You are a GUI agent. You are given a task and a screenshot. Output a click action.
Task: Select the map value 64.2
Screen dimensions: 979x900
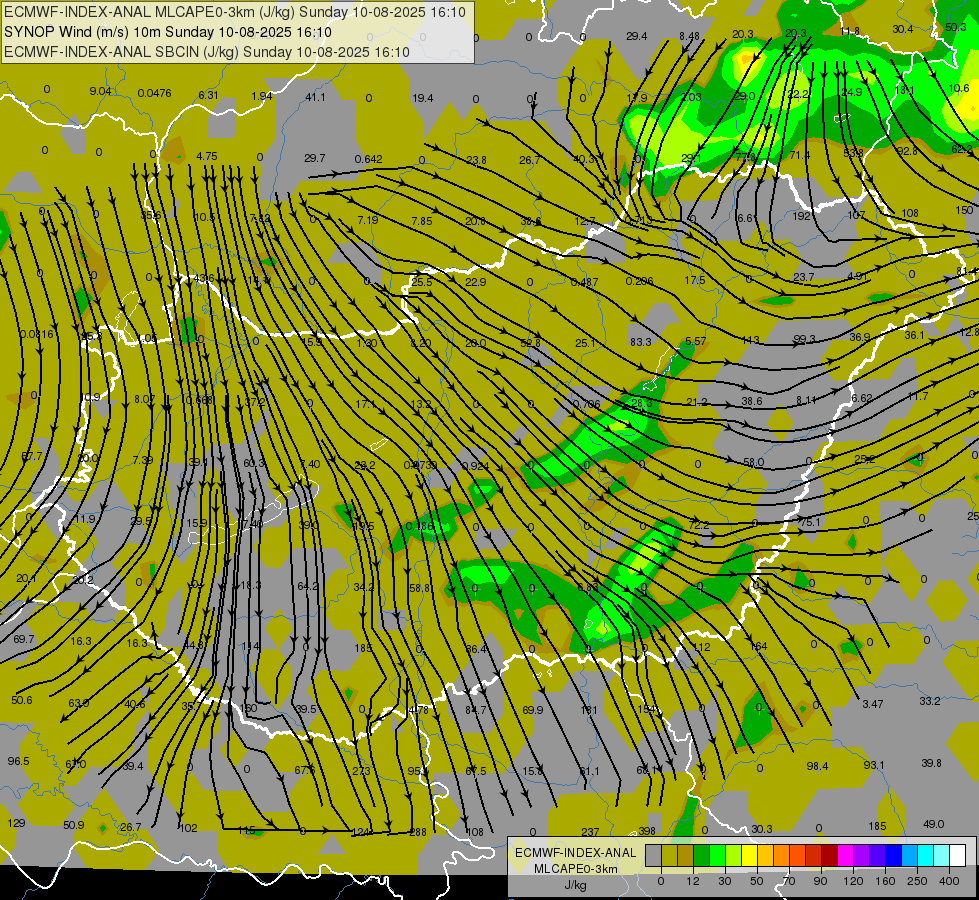coord(308,586)
